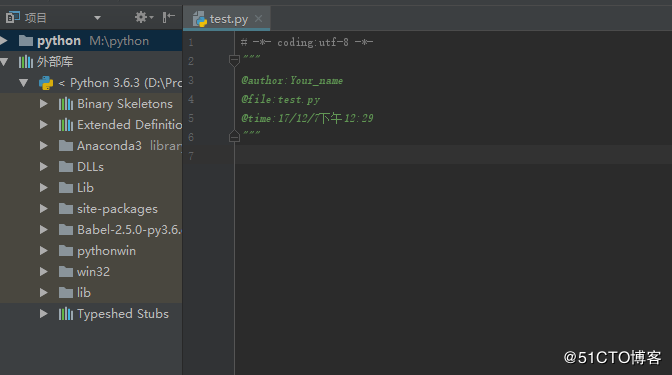Close the test.py tab
672x375 pixels.
pyautogui.click(x=258, y=18)
